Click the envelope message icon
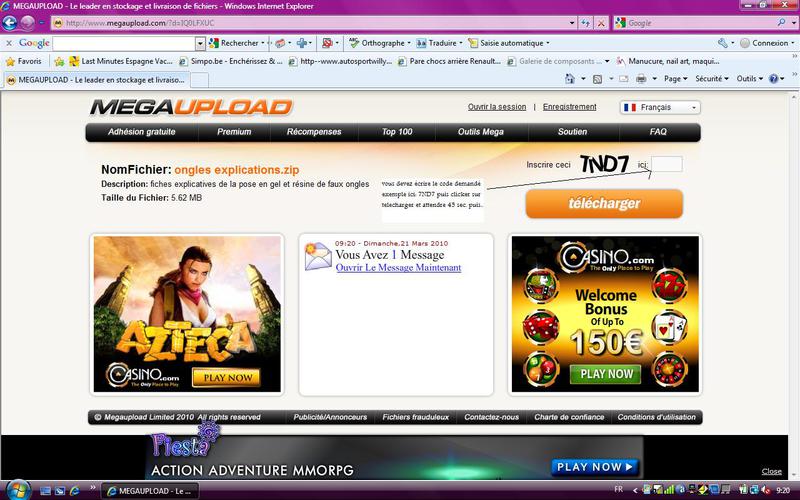 (x=318, y=256)
